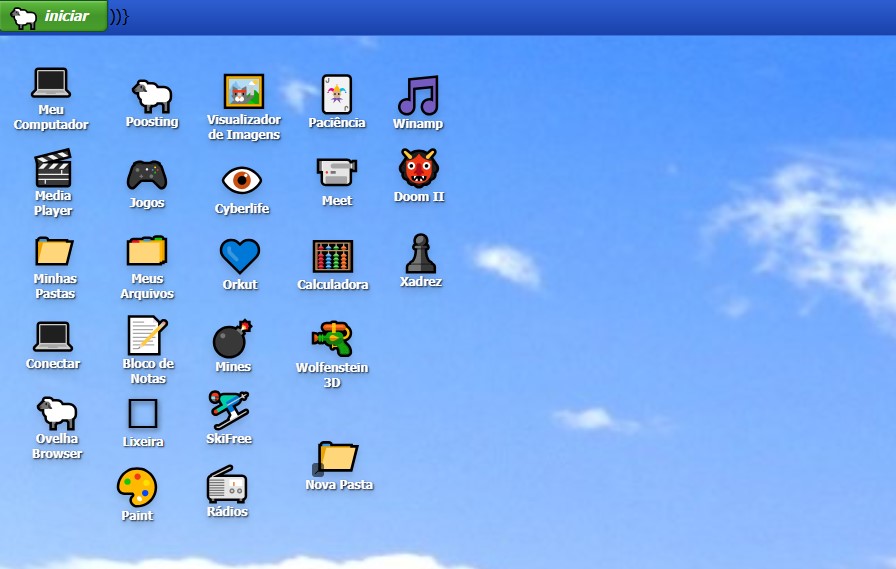Start the Mines bomb game

click(232, 340)
